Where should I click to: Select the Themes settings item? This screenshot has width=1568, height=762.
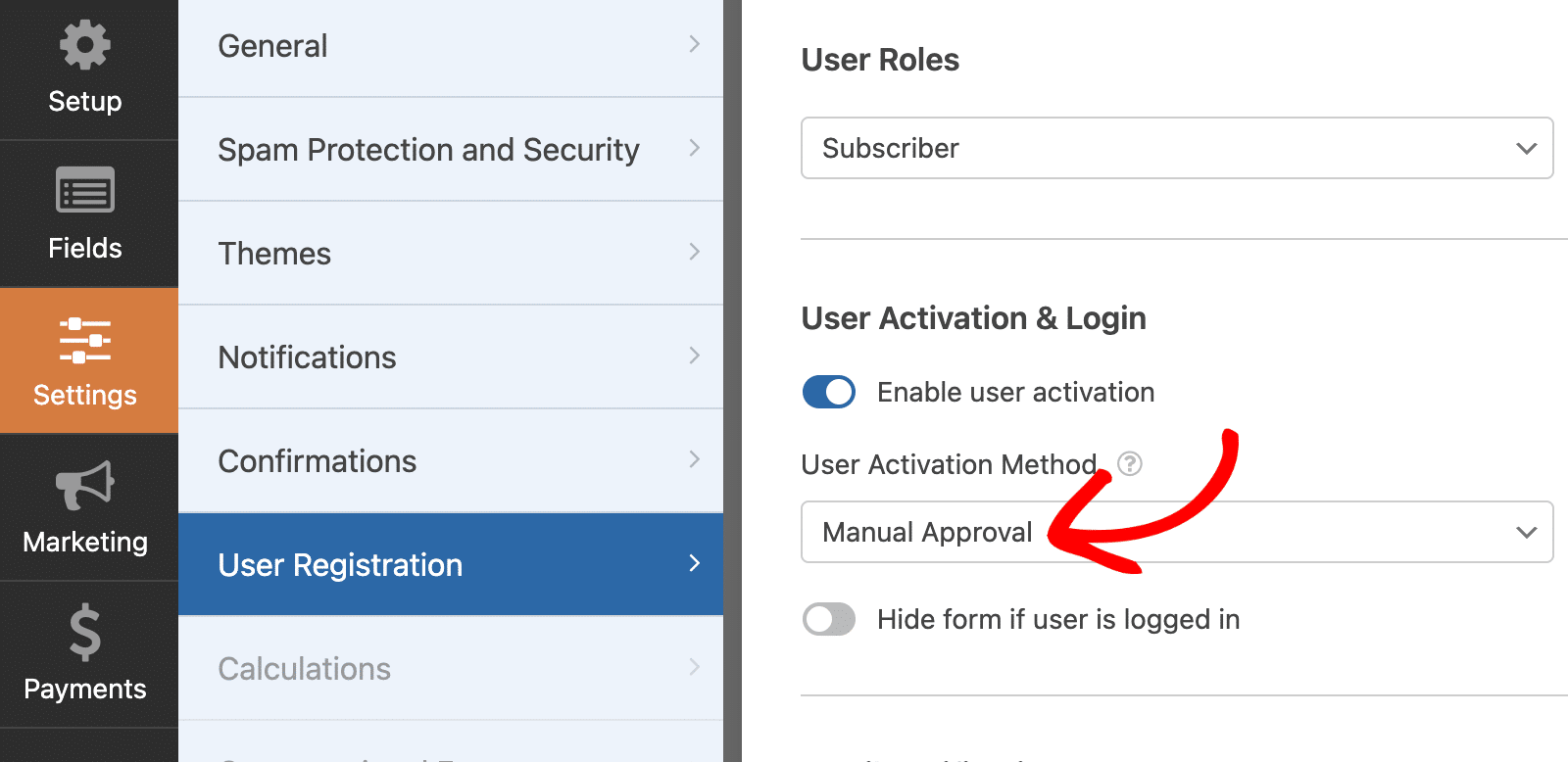click(451, 254)
